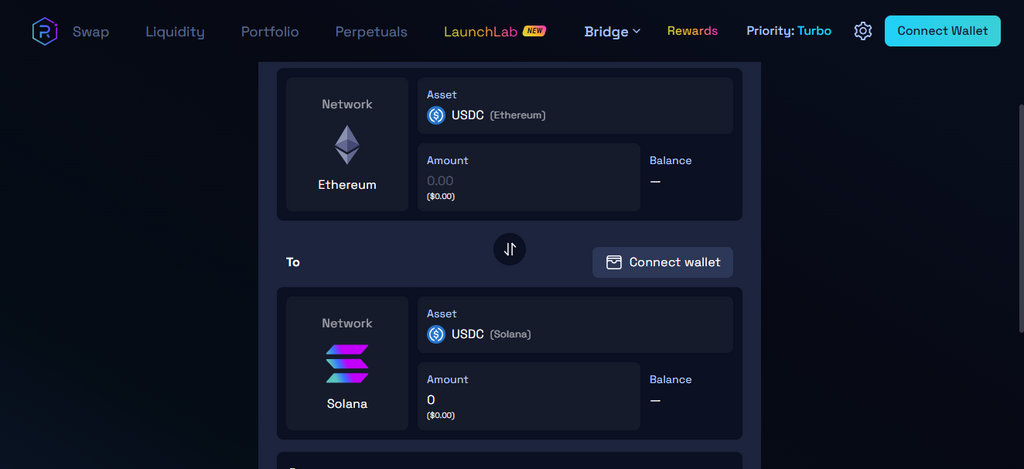
Task: Change the Priority: Turbo setting
Action: (x=789, y=31)
